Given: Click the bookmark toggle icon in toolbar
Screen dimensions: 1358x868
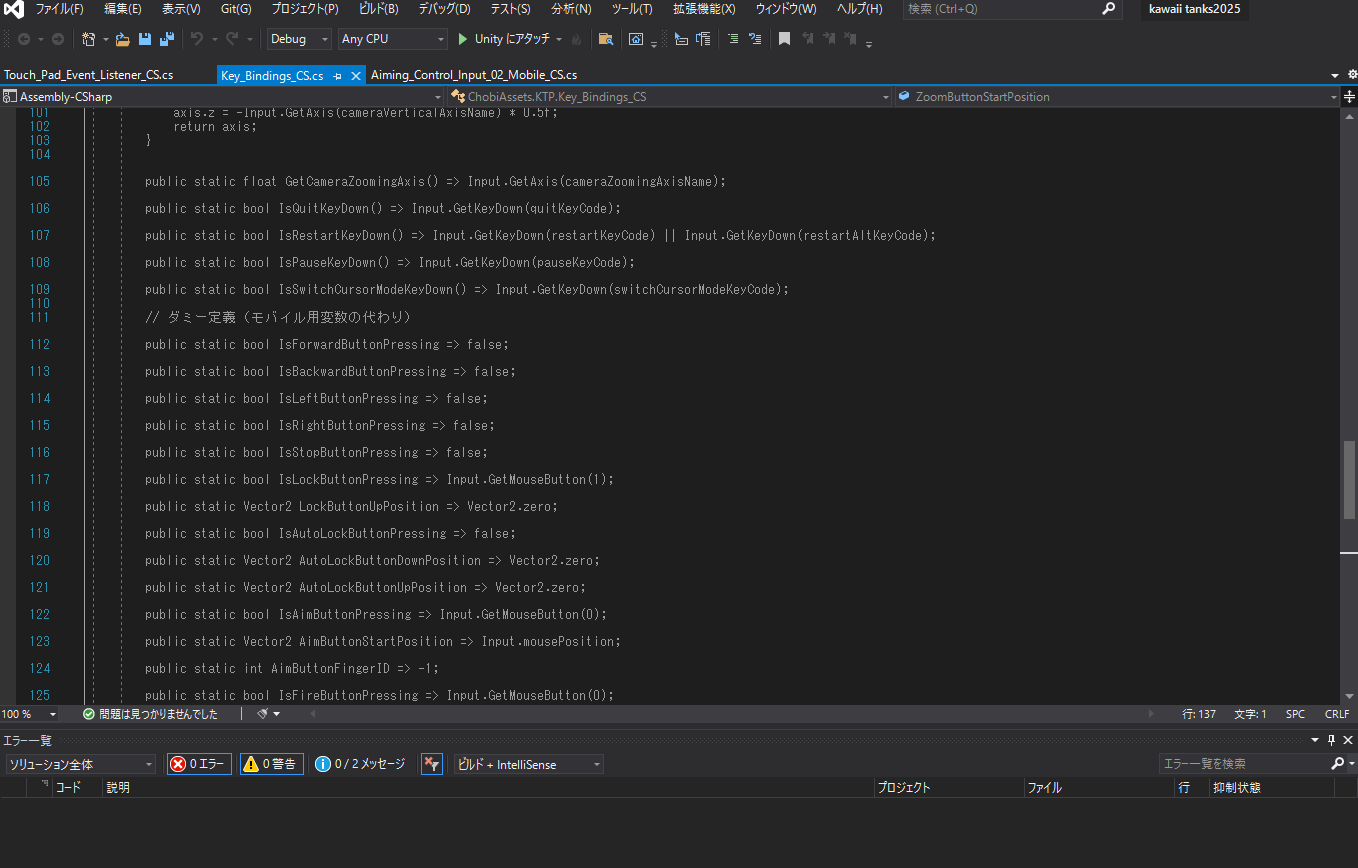Looking at the screenshot, I should pos(784,39).
